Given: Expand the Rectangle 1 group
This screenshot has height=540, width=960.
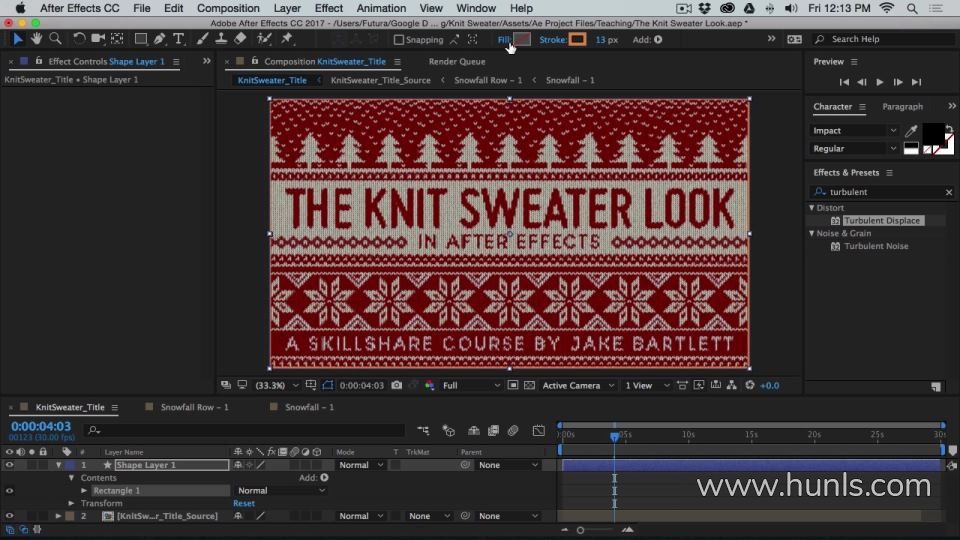Looking at the screenshot, I should (84, 490).
